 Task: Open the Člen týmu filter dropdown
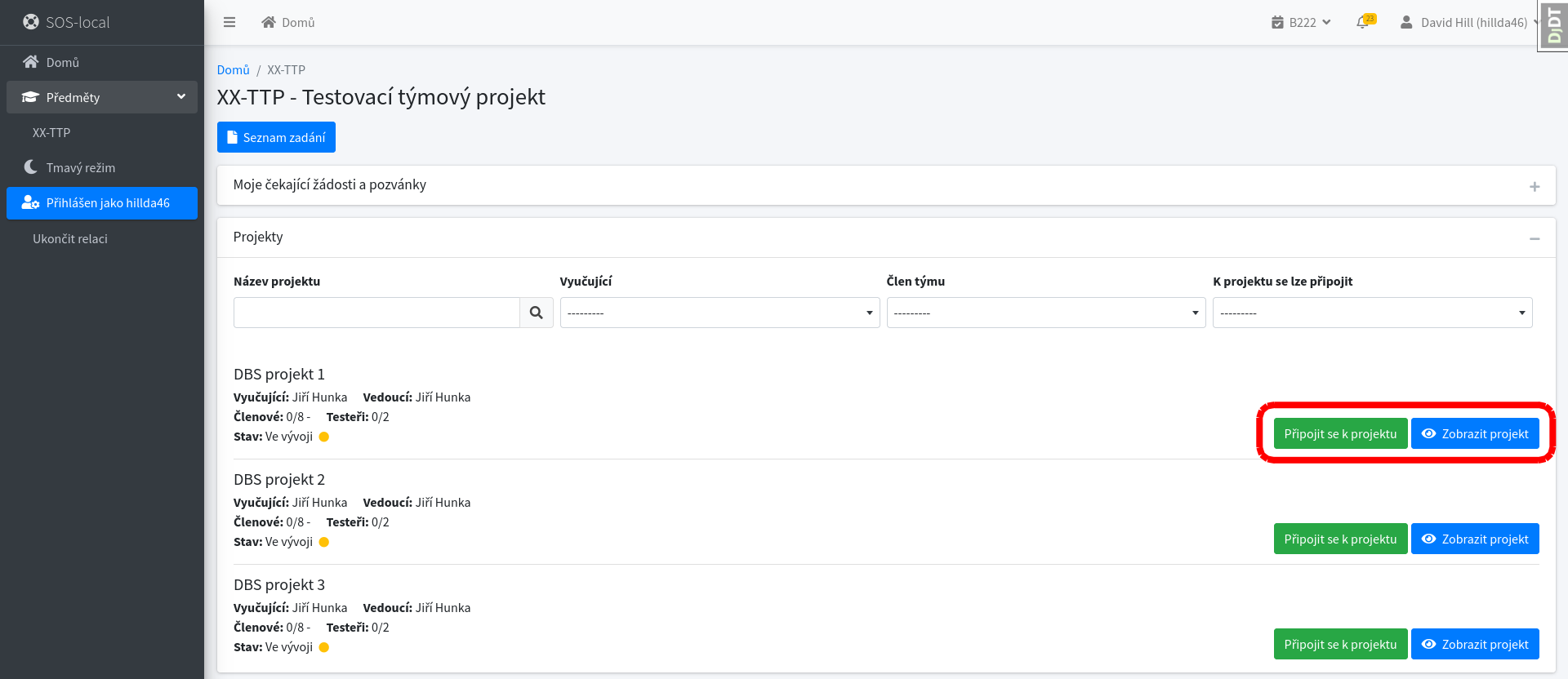[x=1046, y=313]
